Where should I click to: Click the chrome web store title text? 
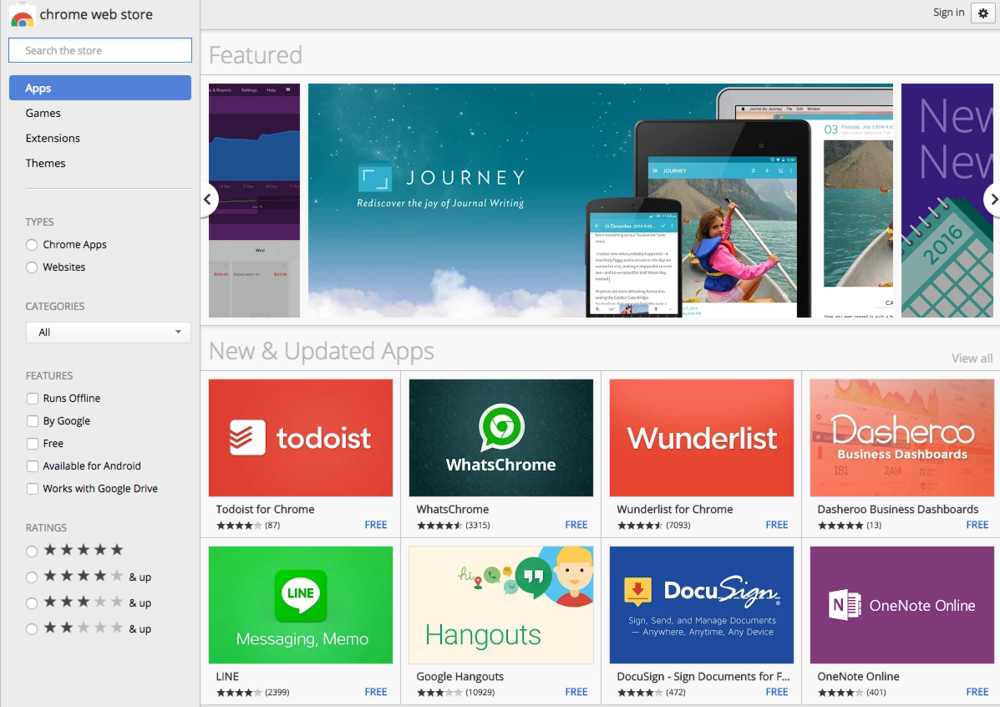[96, 14]
